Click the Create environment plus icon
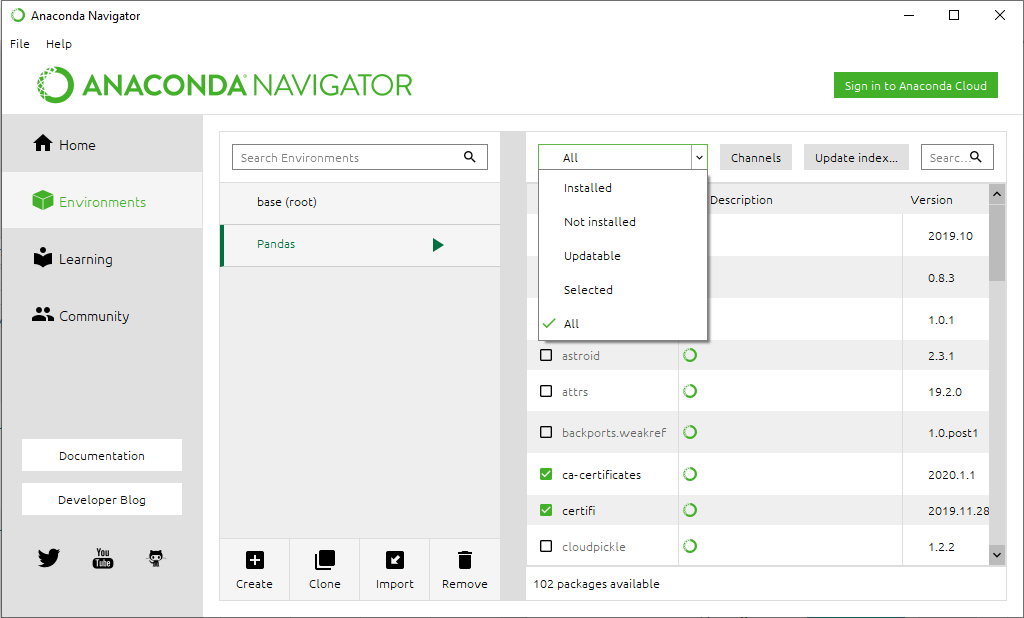This screenshot has width=1024, height=618. tap(255, 560)
